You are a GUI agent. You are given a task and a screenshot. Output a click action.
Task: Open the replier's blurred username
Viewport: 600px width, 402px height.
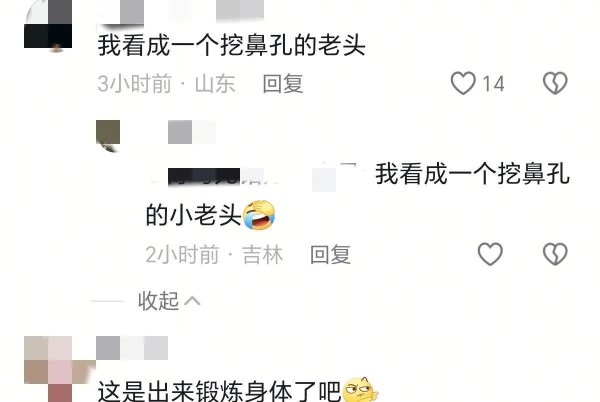(x=192, y=132)
